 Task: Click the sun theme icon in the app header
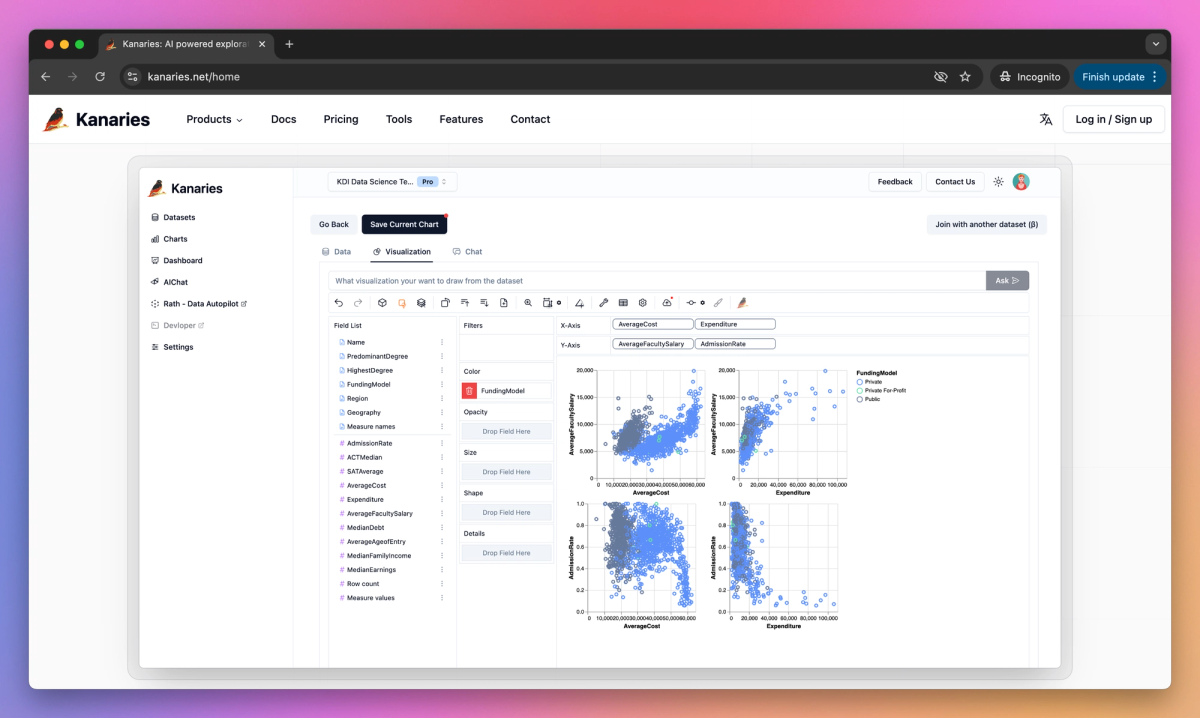(x=998, y=181)
